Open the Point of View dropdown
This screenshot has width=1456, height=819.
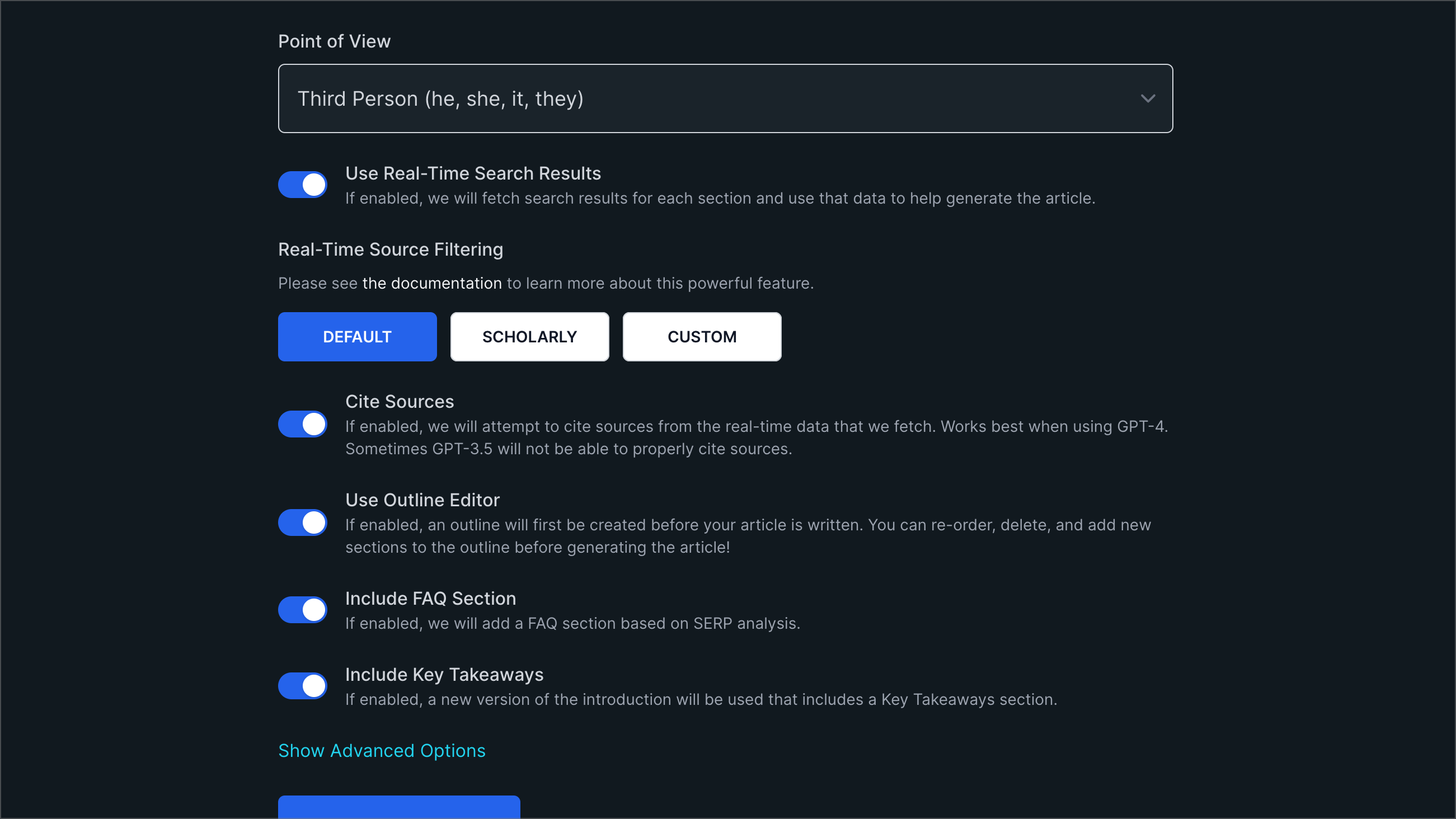[x=725, y=98]
